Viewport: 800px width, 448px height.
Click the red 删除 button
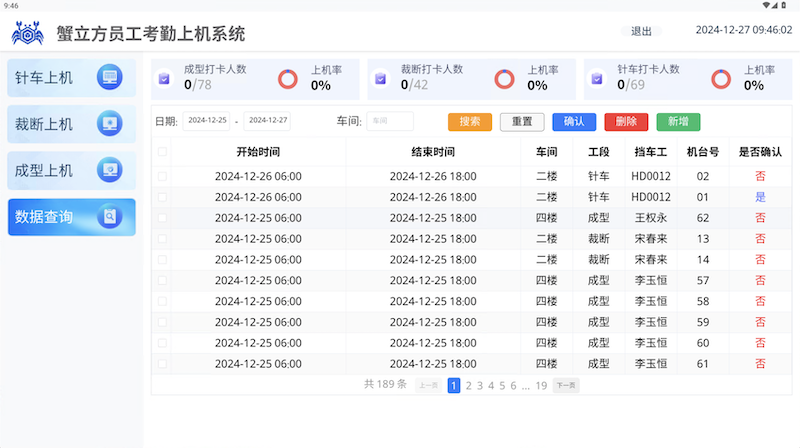click(x=626, y=122)
